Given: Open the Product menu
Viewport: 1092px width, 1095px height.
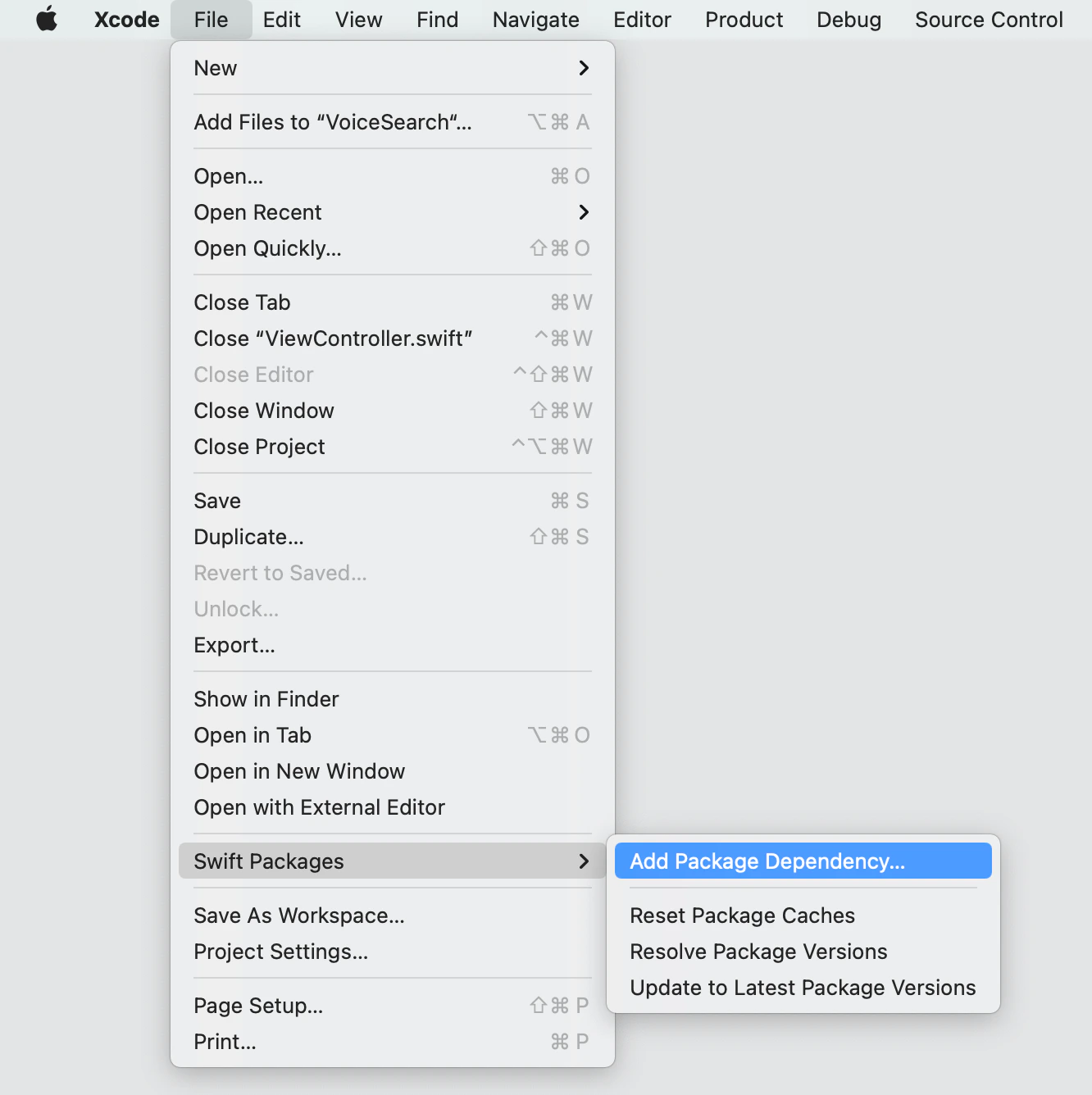Looking at the screenshot, I should point(743,20).
